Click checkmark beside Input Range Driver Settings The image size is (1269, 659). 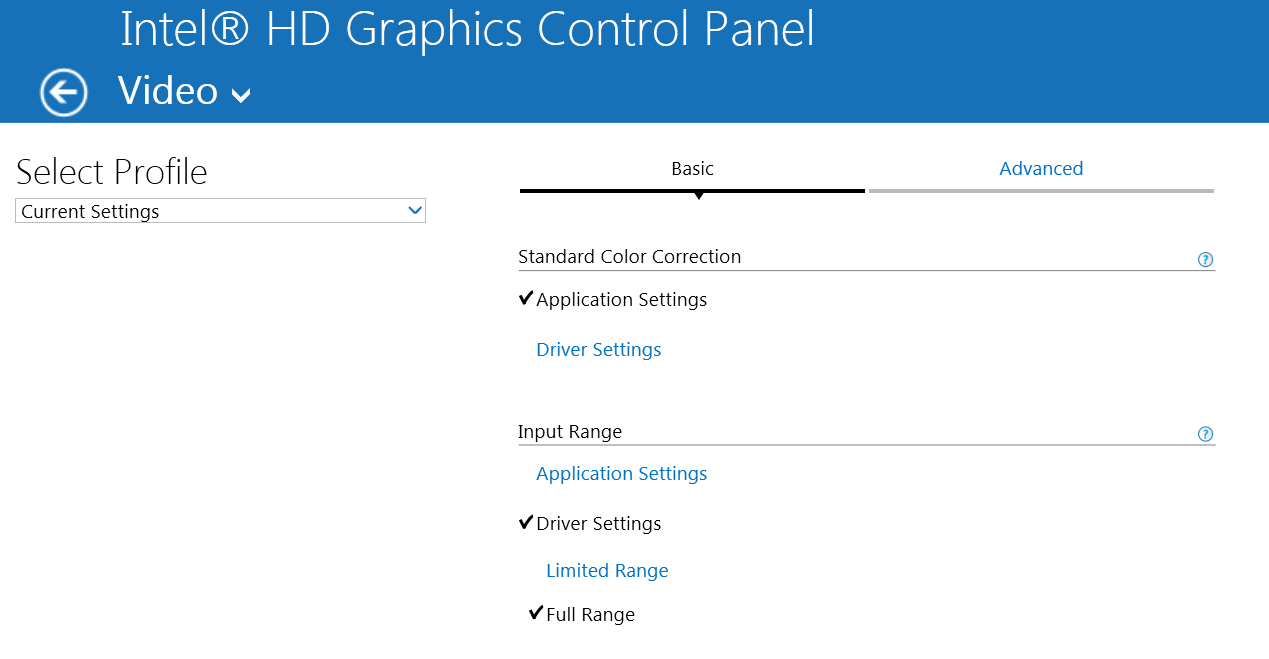pos(526,522)
